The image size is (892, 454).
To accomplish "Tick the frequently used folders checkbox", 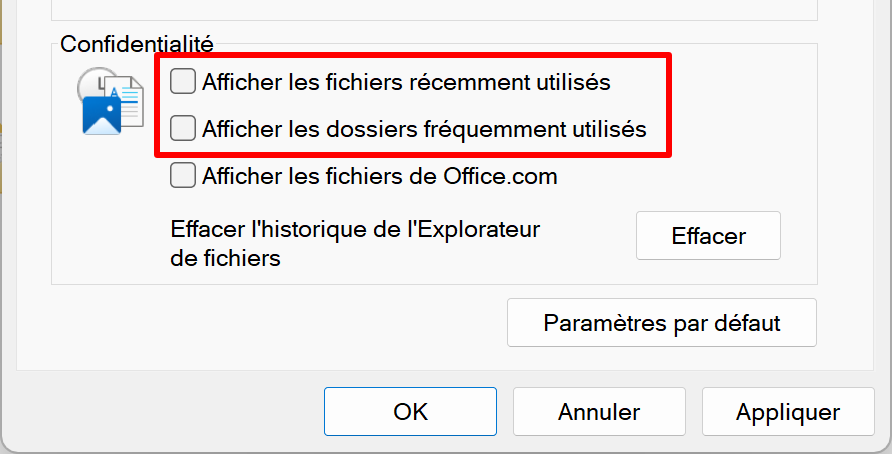I will tap(183, 128).
